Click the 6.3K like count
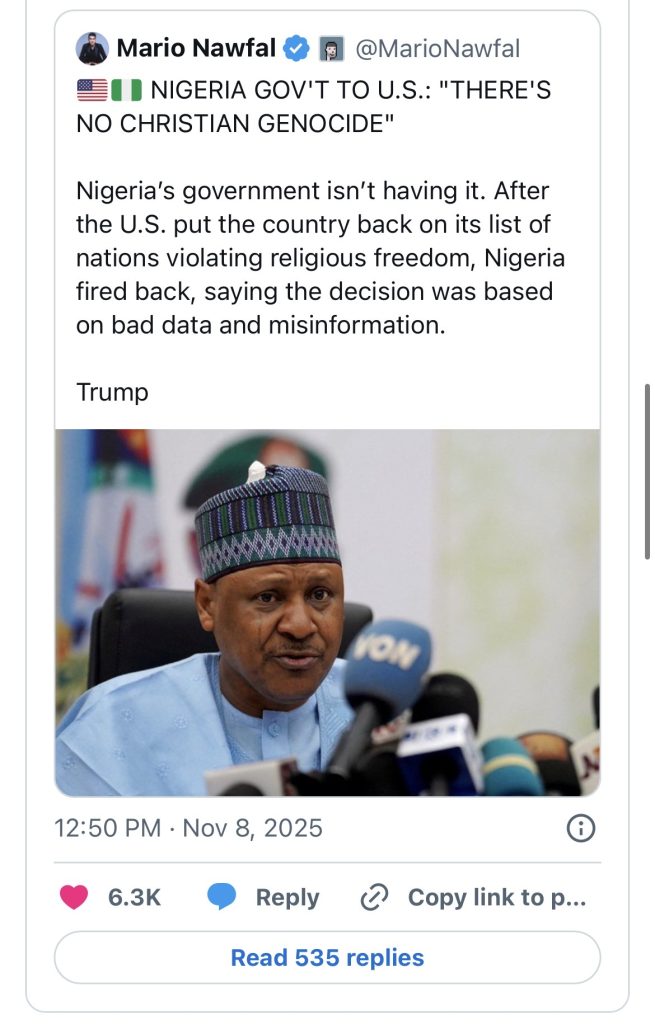This screenshot has width=655, height=1024. 134,897
